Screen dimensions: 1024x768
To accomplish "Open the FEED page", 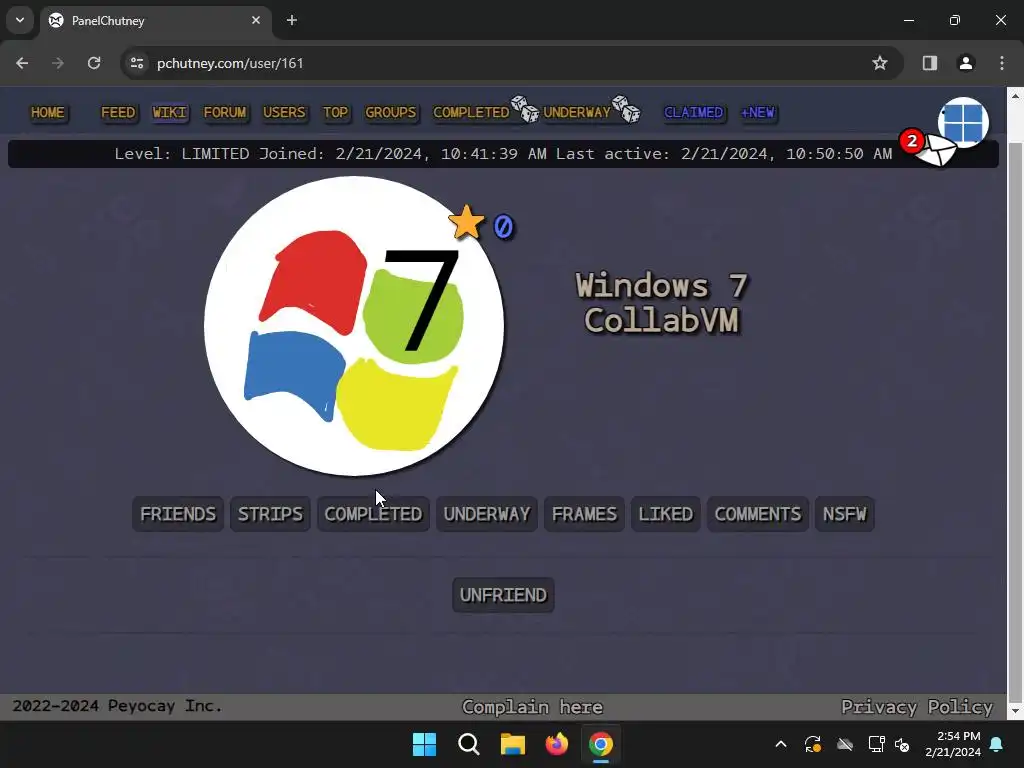I will click(118, 112).
